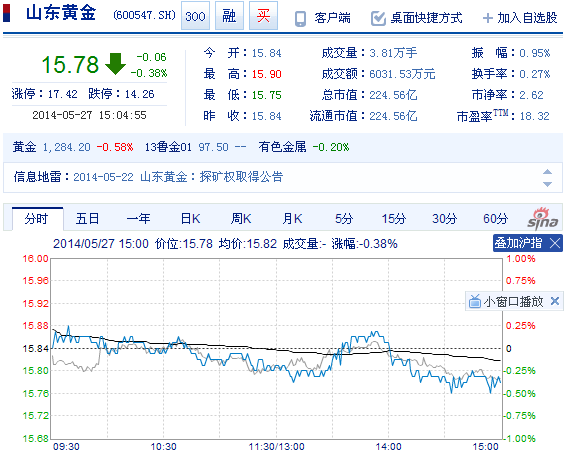Viewport: 564px width, 454px height.
Task: Open the 黄金 gold quote link
Action: [24, 147]
